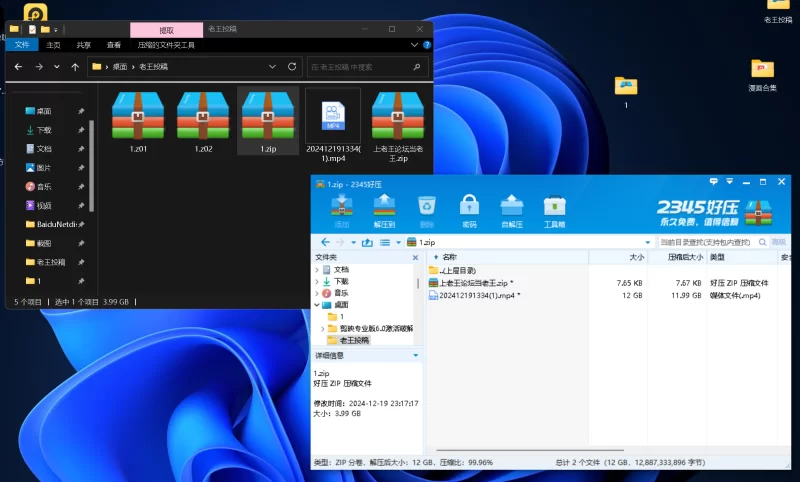Screen dimensions: 800x482
Task: Open the 1.zip address bar dropdown in 2345好压
Action: [647, 243]
